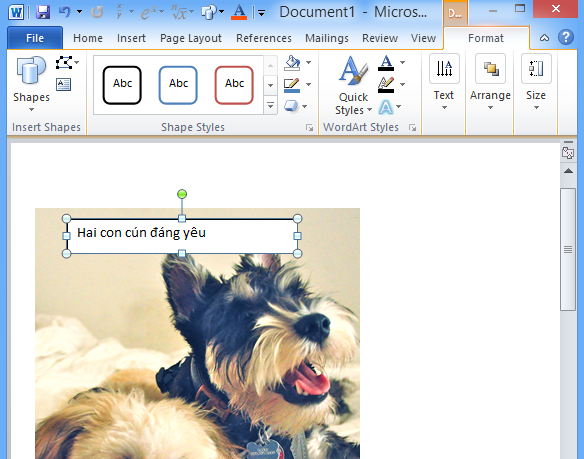Click the Shape Effects icon
This screenshot has height=459, width=584.
coord(291,106)
